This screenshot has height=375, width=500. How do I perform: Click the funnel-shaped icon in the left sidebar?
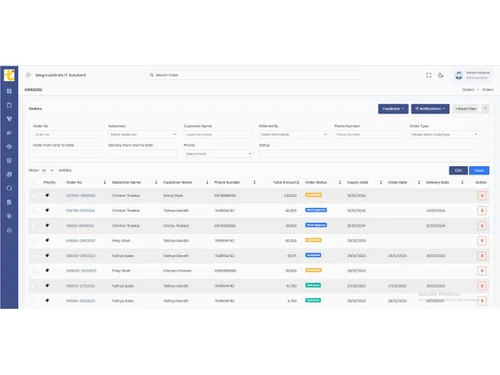pyautogui.click(x=9, y=119)
